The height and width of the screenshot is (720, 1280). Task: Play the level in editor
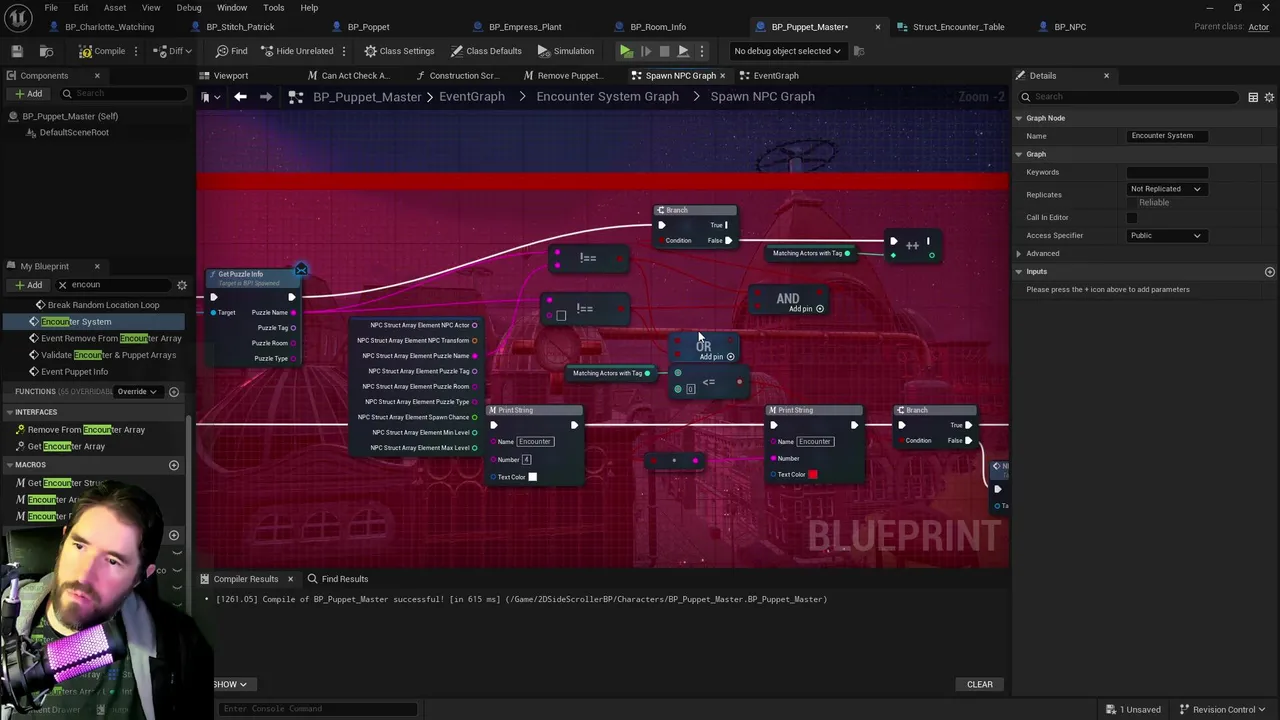coord(626,51)
